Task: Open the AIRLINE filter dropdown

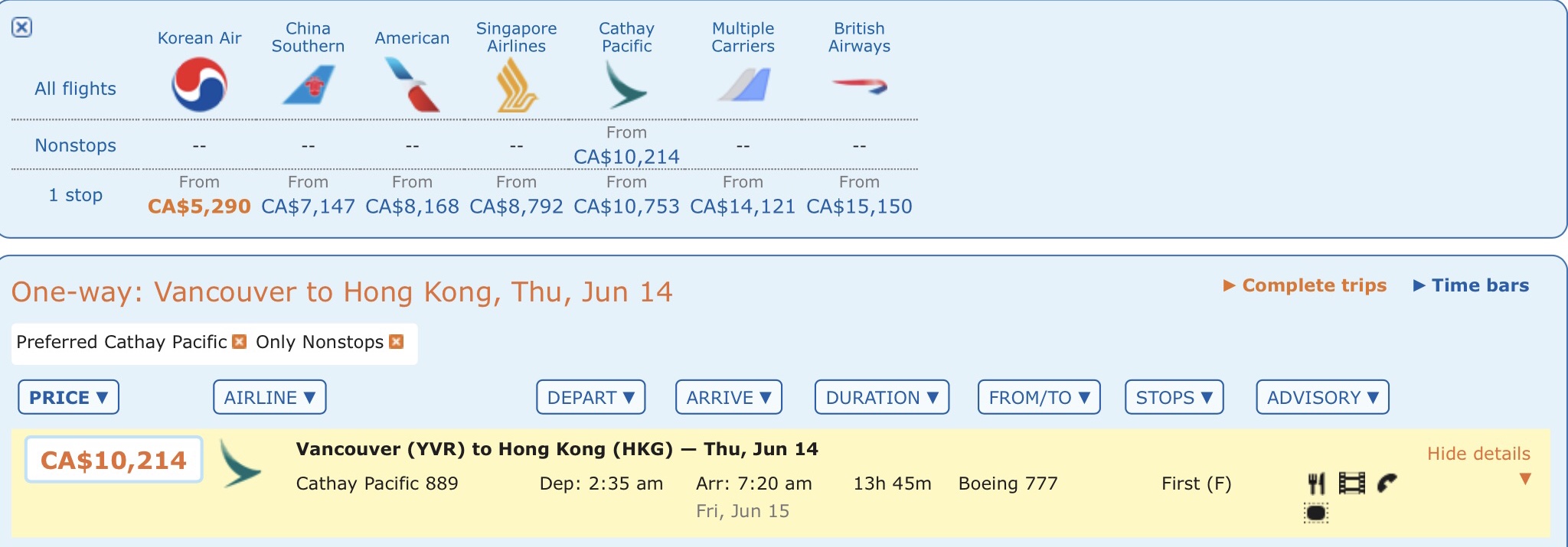Action: click(x=269, y=397)
